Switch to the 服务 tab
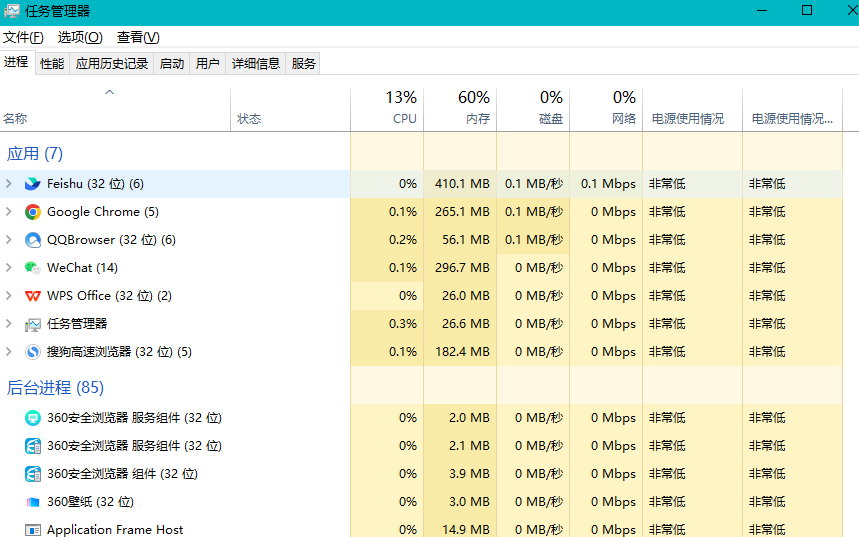 click(303, 64)
